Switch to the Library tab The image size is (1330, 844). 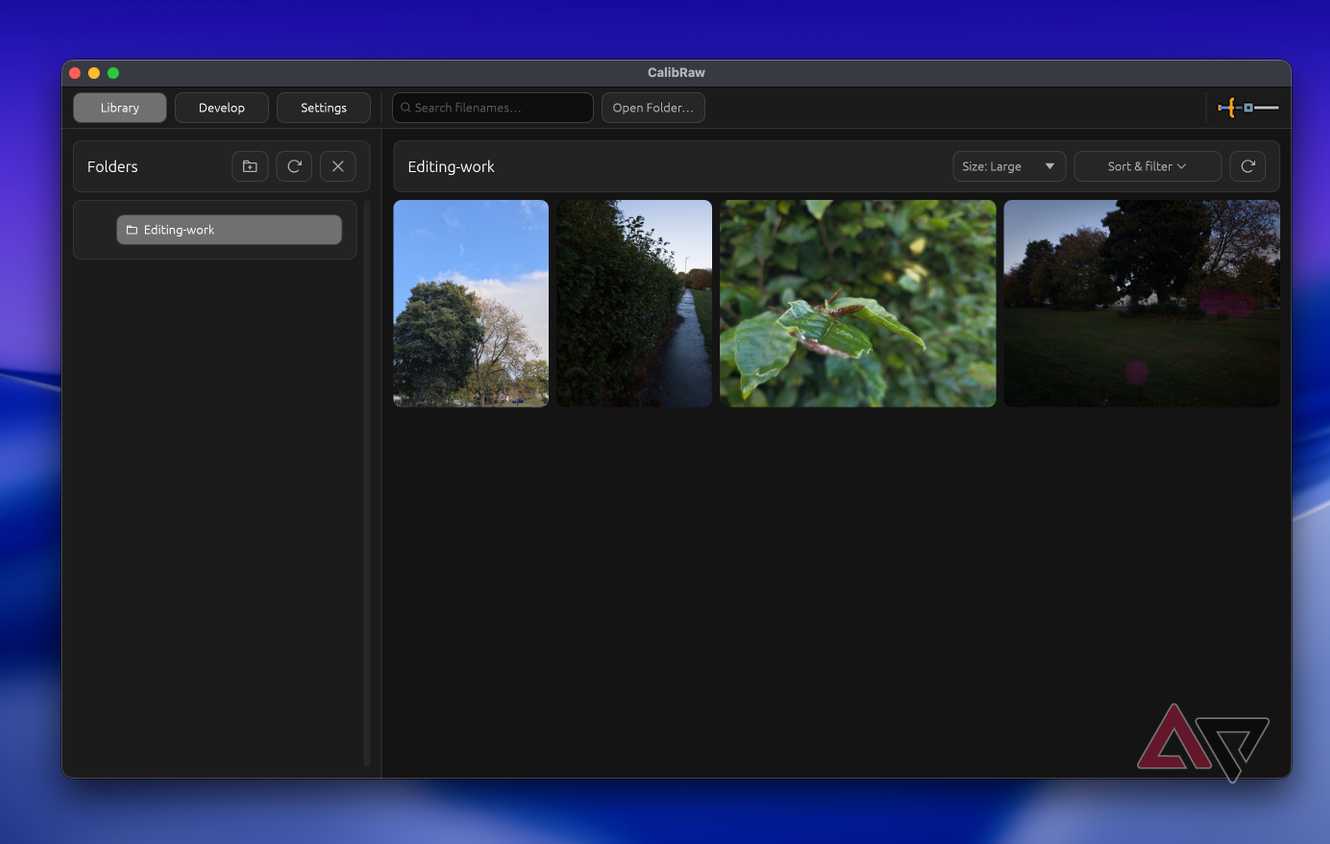coord(120,108)
